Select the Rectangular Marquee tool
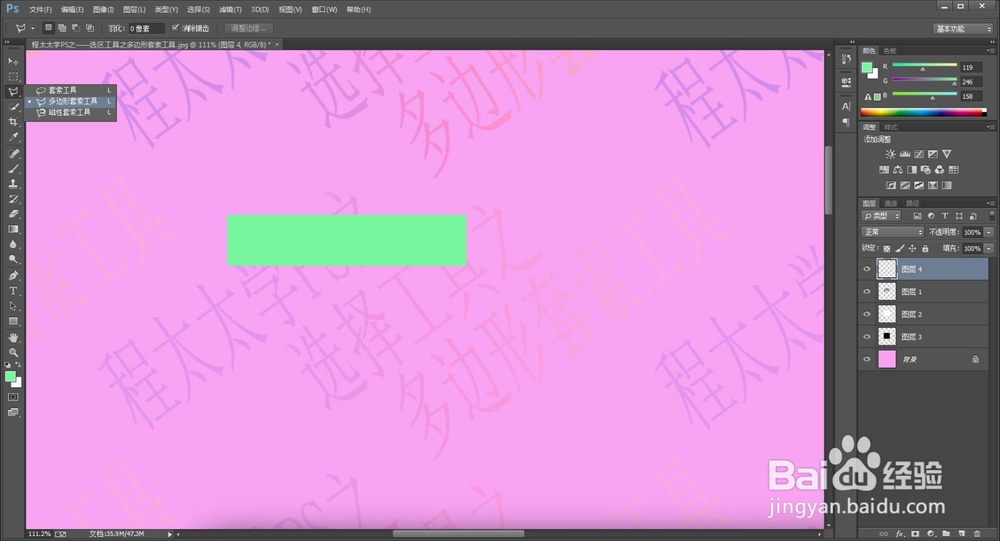The height and width of the screenshot is (541, 1000). [x=13, y=77]
